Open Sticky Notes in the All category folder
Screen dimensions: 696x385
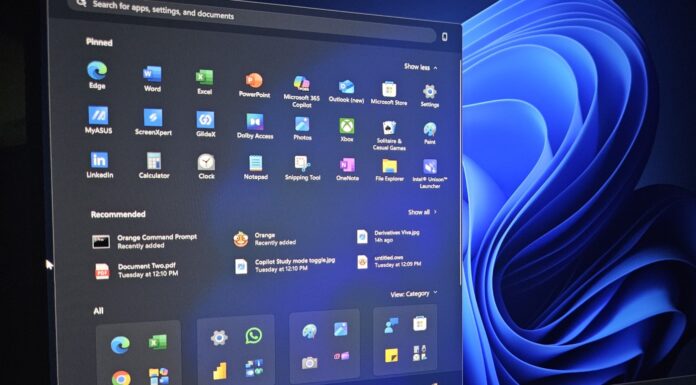point(391,355)
